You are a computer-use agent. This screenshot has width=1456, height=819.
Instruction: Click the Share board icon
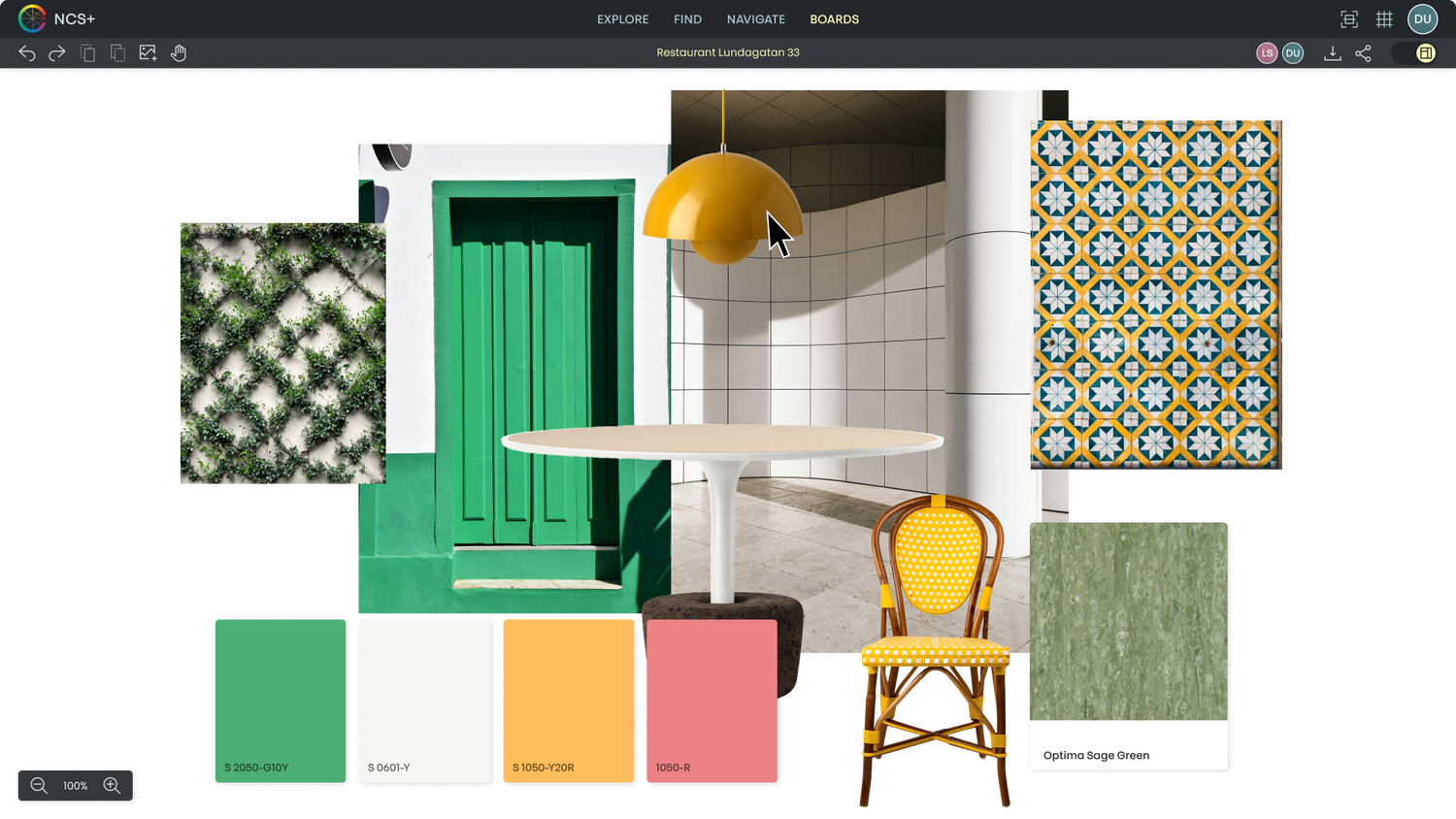[1363, 53]
